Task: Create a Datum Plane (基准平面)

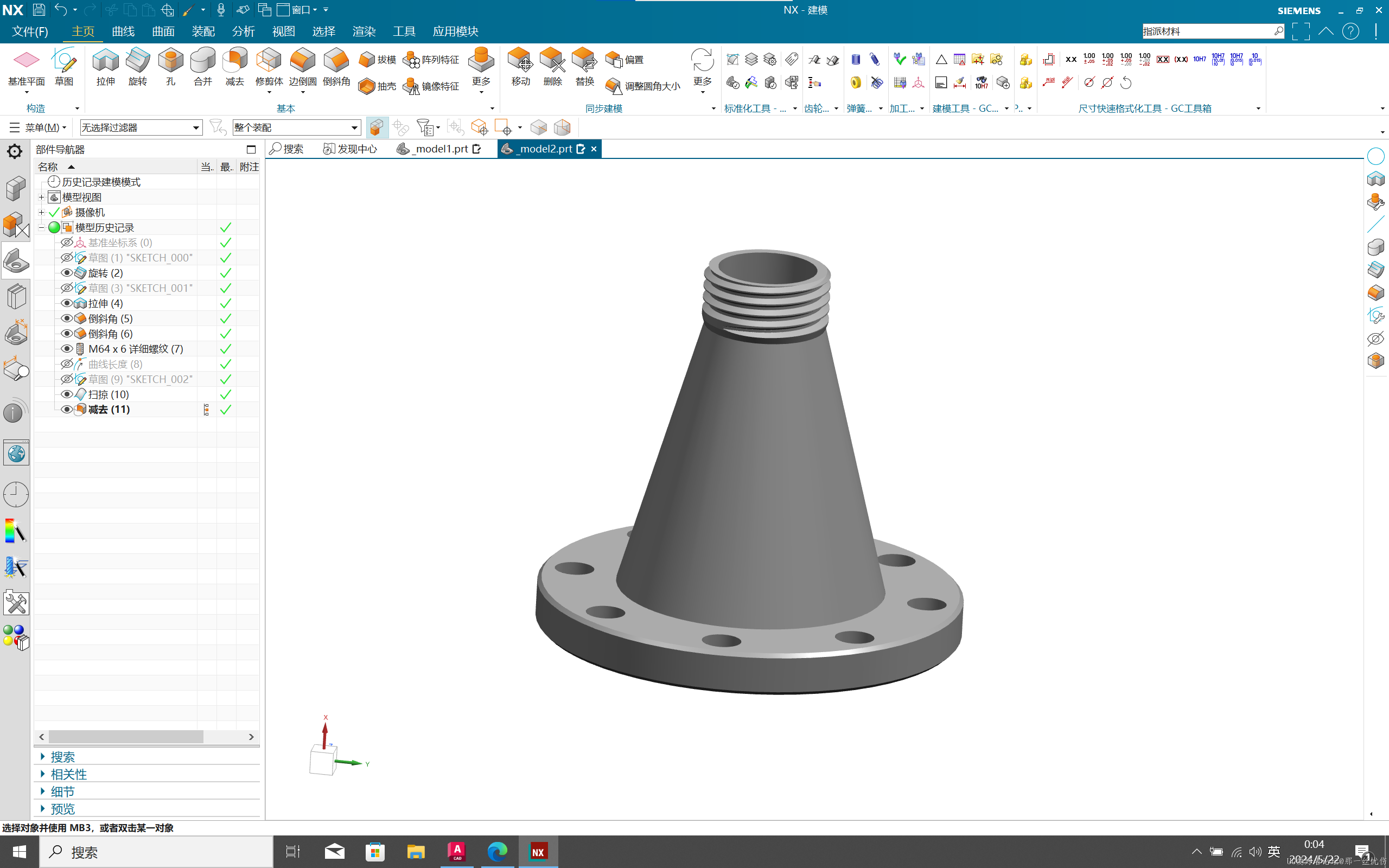Action: tap(27, 67)
